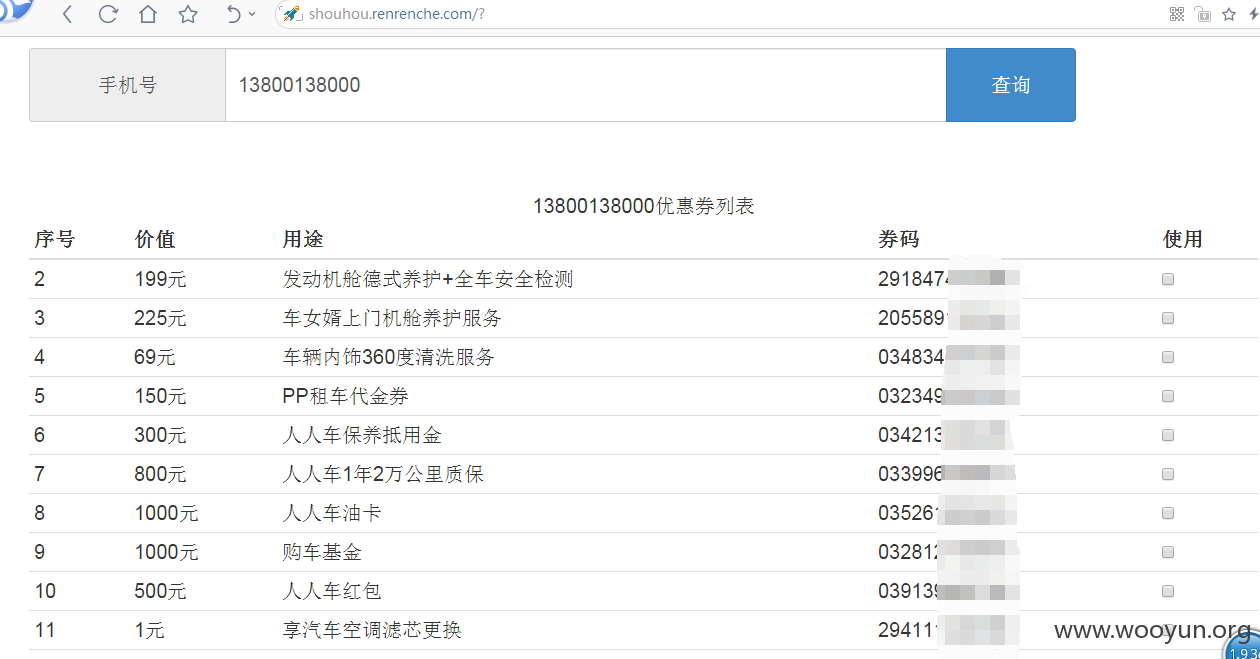Select text 车女婿上门机舱养护服务
Screen dimensions: 1260x659
(x=392, y=318)
